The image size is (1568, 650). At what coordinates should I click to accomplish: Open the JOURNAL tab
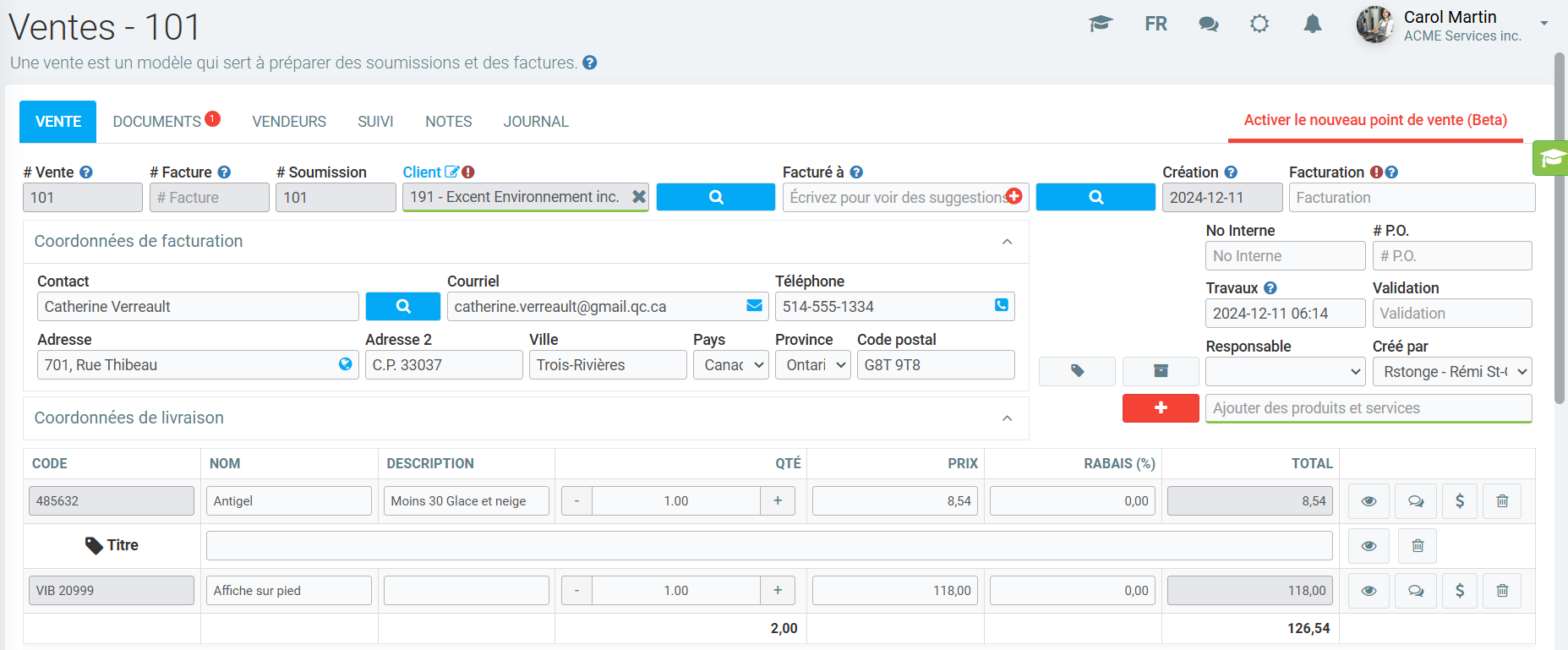[x=536, y=122]
